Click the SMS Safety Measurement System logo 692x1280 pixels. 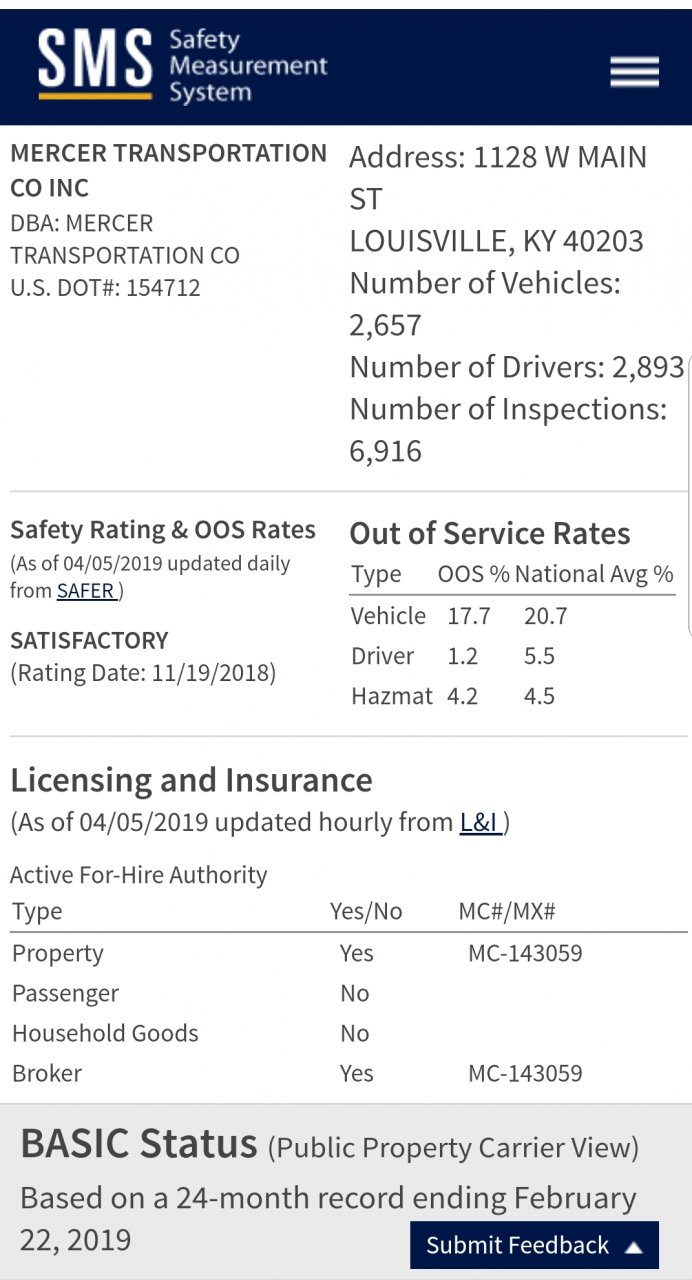(x=183, y=66)
